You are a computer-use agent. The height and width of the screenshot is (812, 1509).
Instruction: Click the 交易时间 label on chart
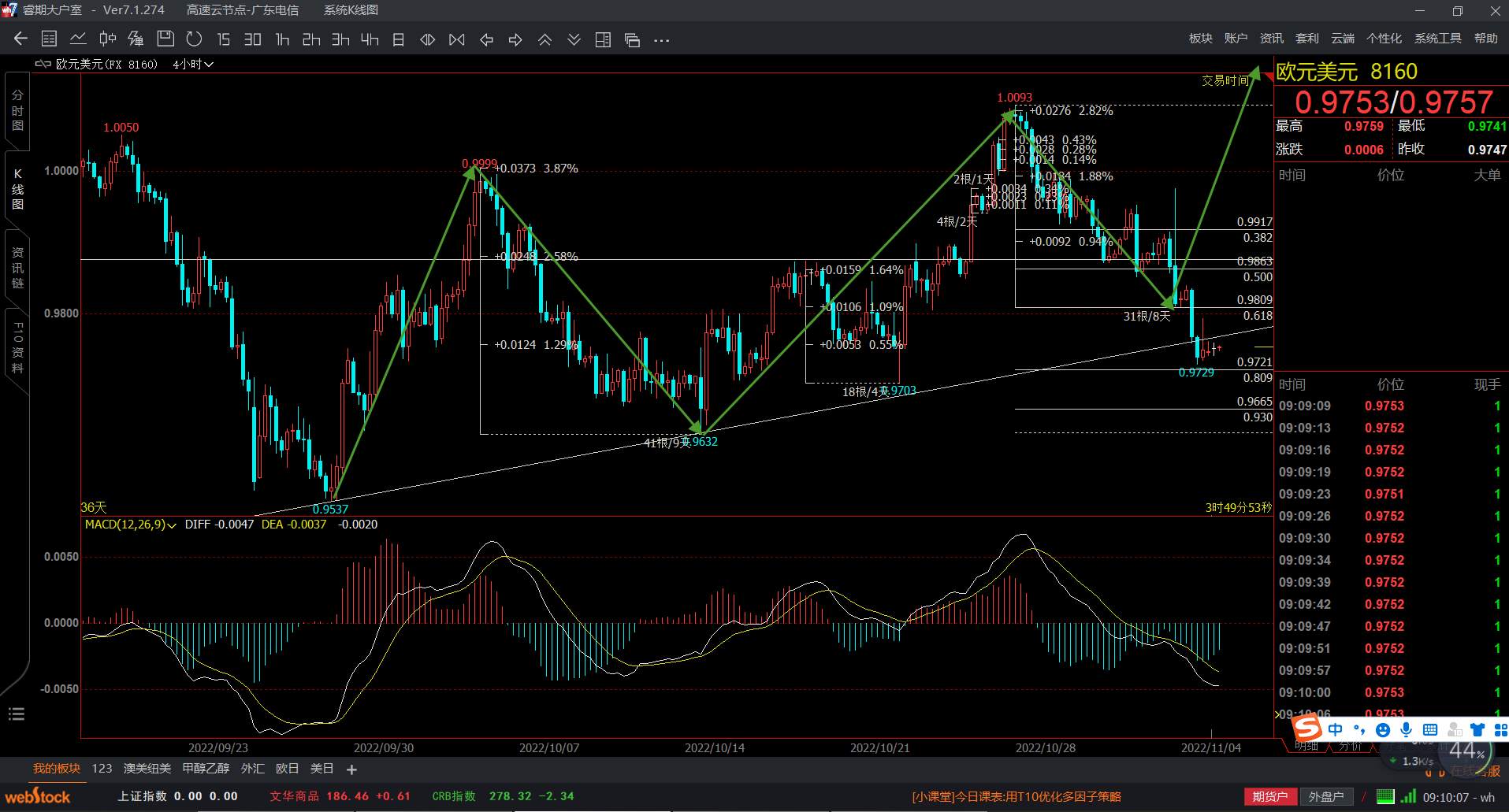(1225, 80)
